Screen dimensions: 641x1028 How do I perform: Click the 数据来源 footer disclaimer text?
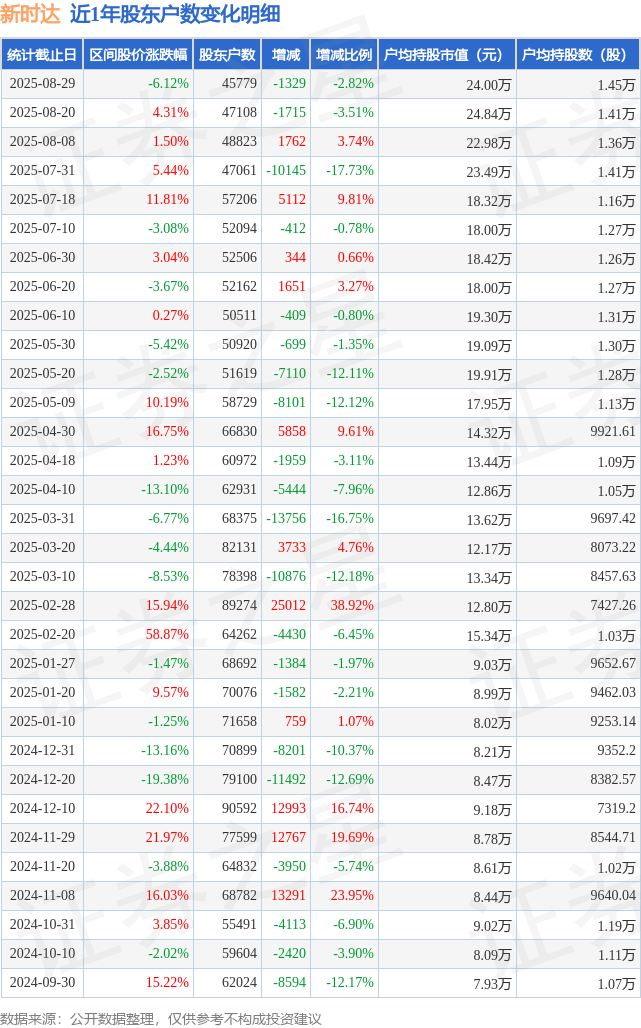point(161,1019)
